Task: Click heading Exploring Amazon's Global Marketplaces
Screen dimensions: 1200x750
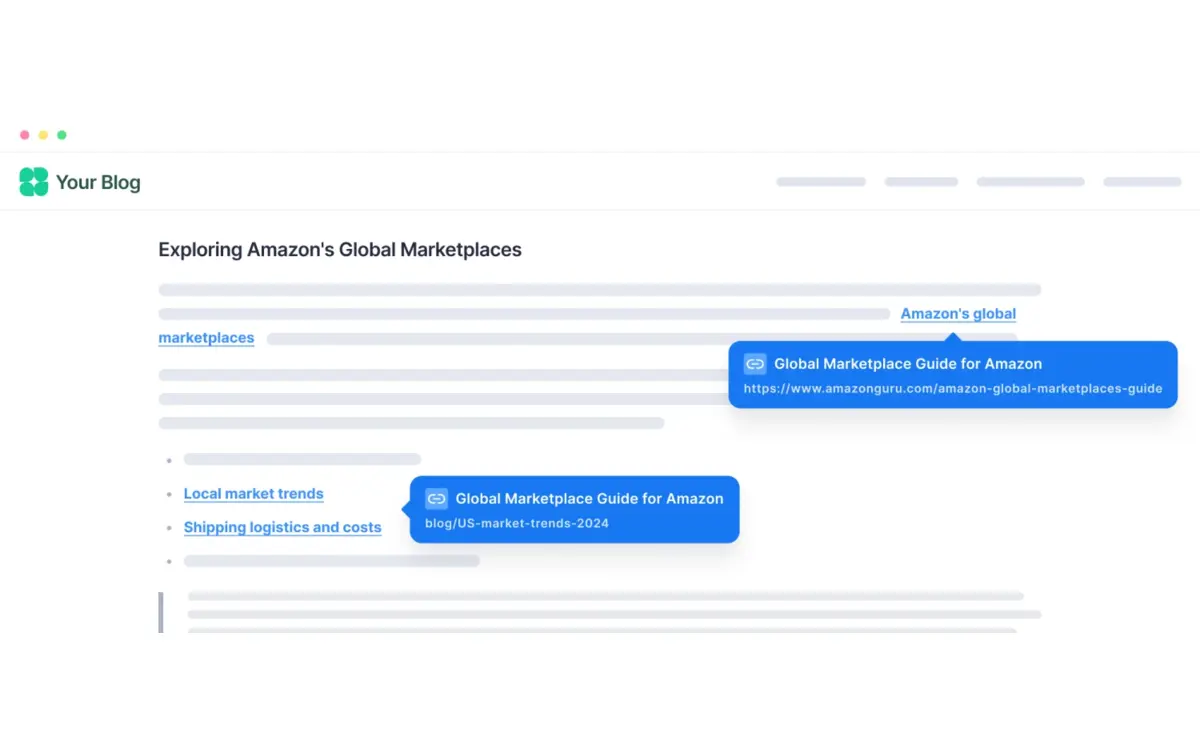Action: (x=340, y=250)
